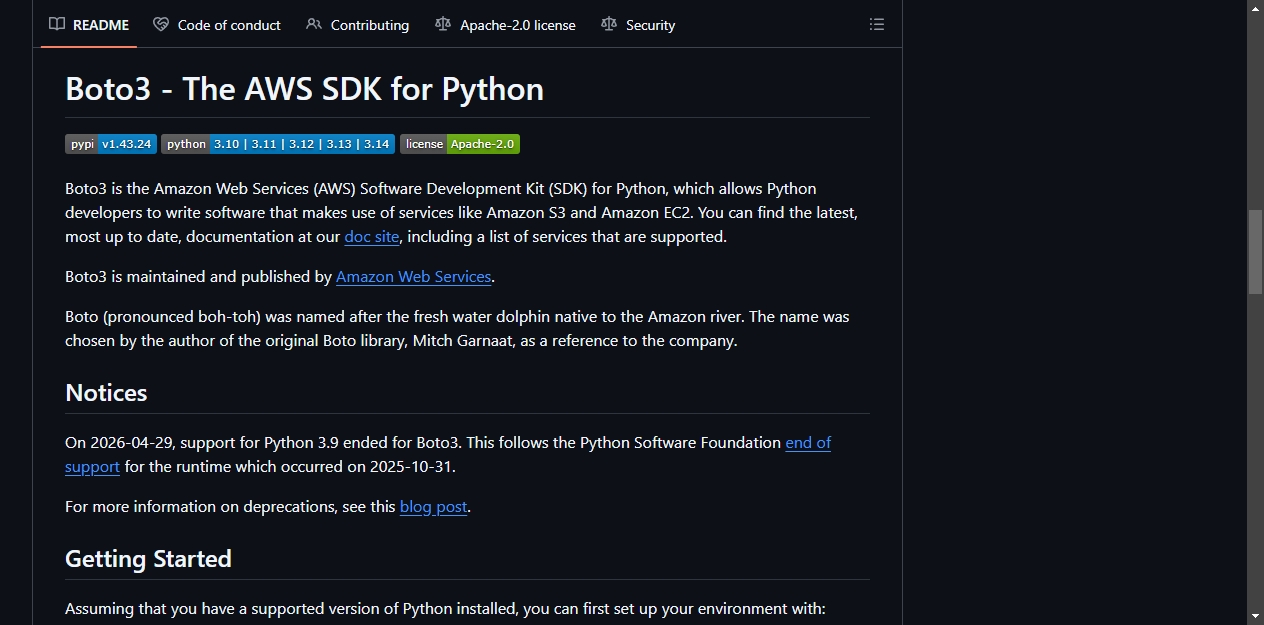
Task: Click the Notices heading
Action: (106, 393)
